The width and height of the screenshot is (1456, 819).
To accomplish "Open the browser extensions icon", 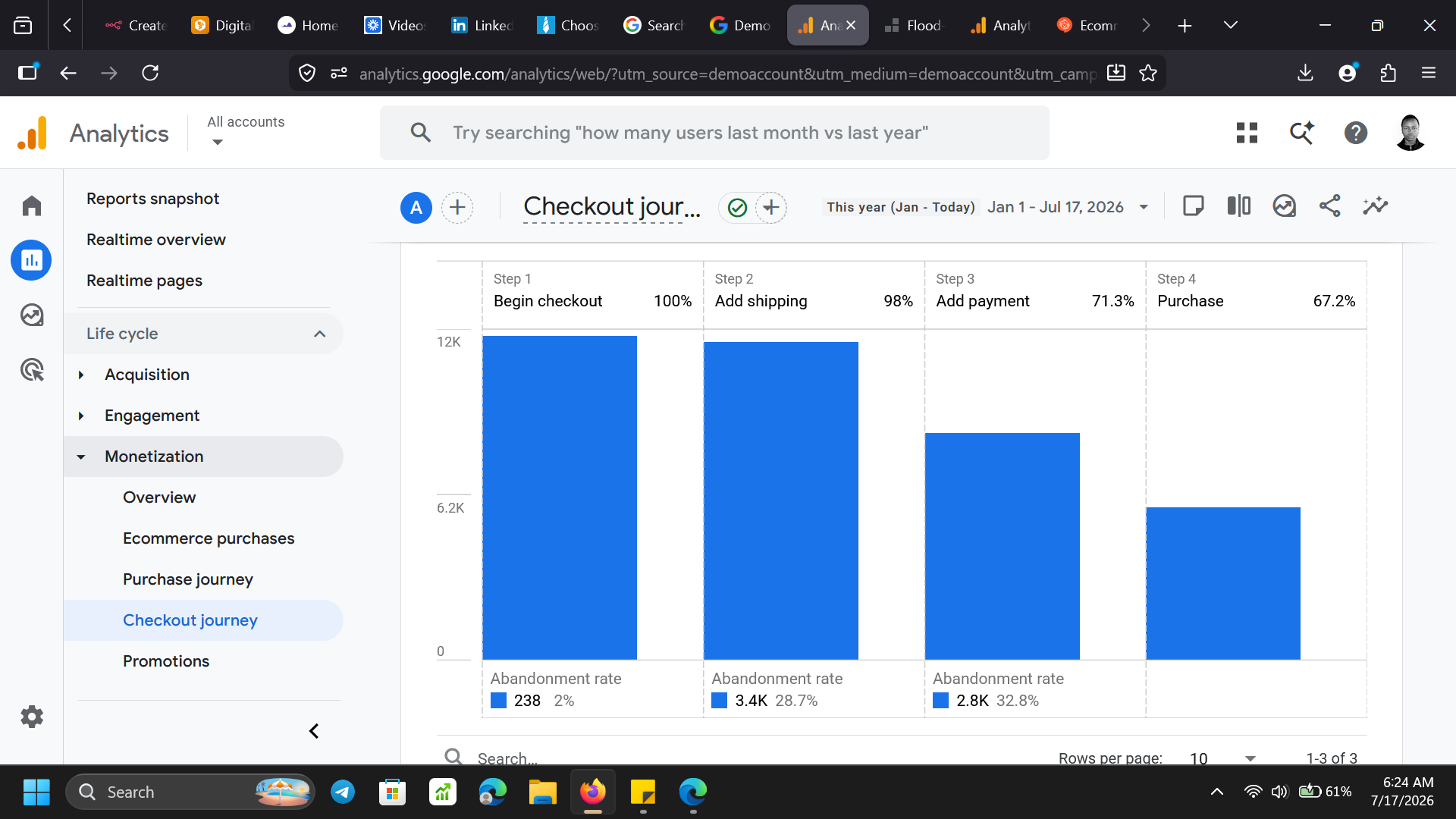I will [1388, 73].
